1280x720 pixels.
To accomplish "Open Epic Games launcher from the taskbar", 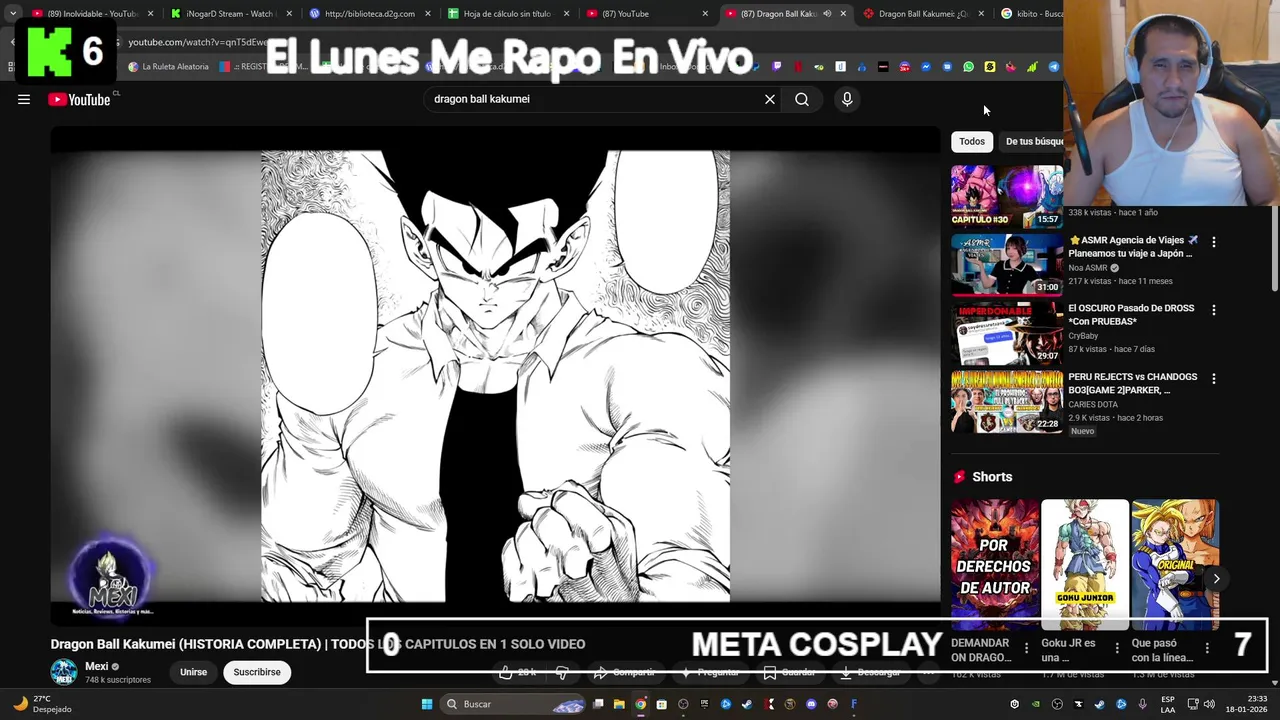I will click(705, 704).
